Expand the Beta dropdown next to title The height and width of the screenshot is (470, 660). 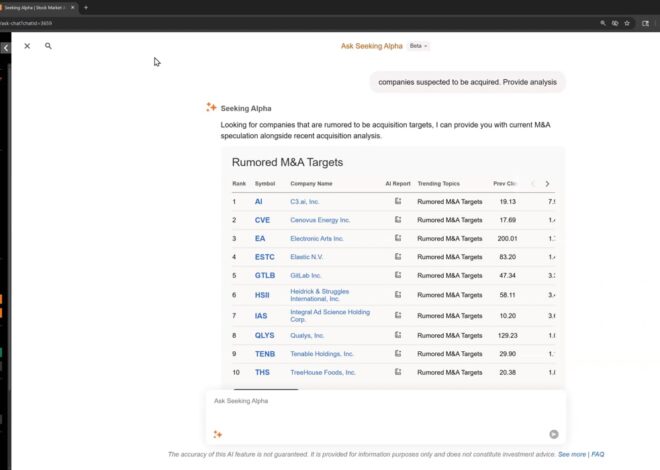point(418,46)
